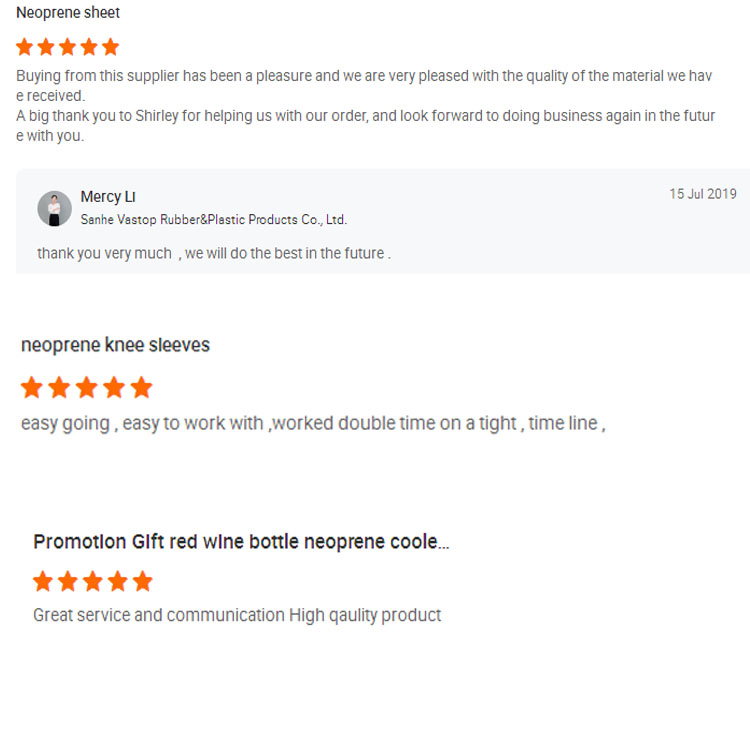Click the supplier reply 'thank you very much'

213,253
